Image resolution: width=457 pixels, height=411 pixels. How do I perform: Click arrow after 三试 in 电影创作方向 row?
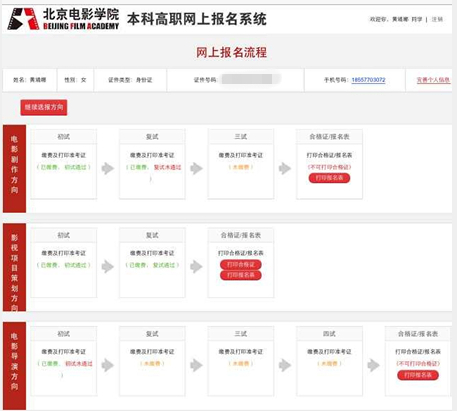(x=285, y=168)
